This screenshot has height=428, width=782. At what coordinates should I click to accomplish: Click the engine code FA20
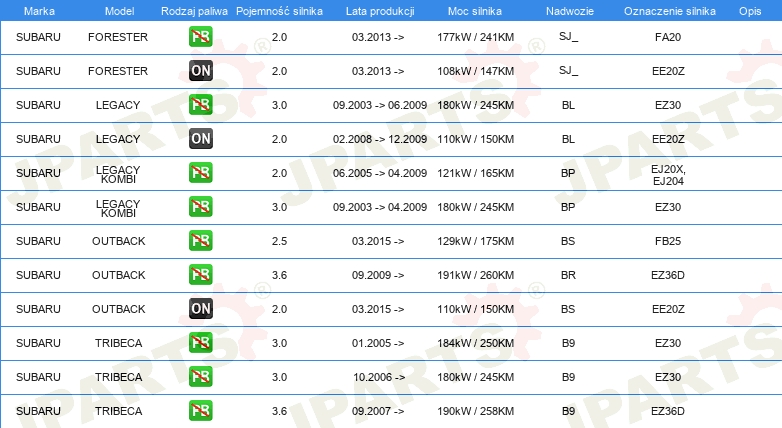[668, 37]
